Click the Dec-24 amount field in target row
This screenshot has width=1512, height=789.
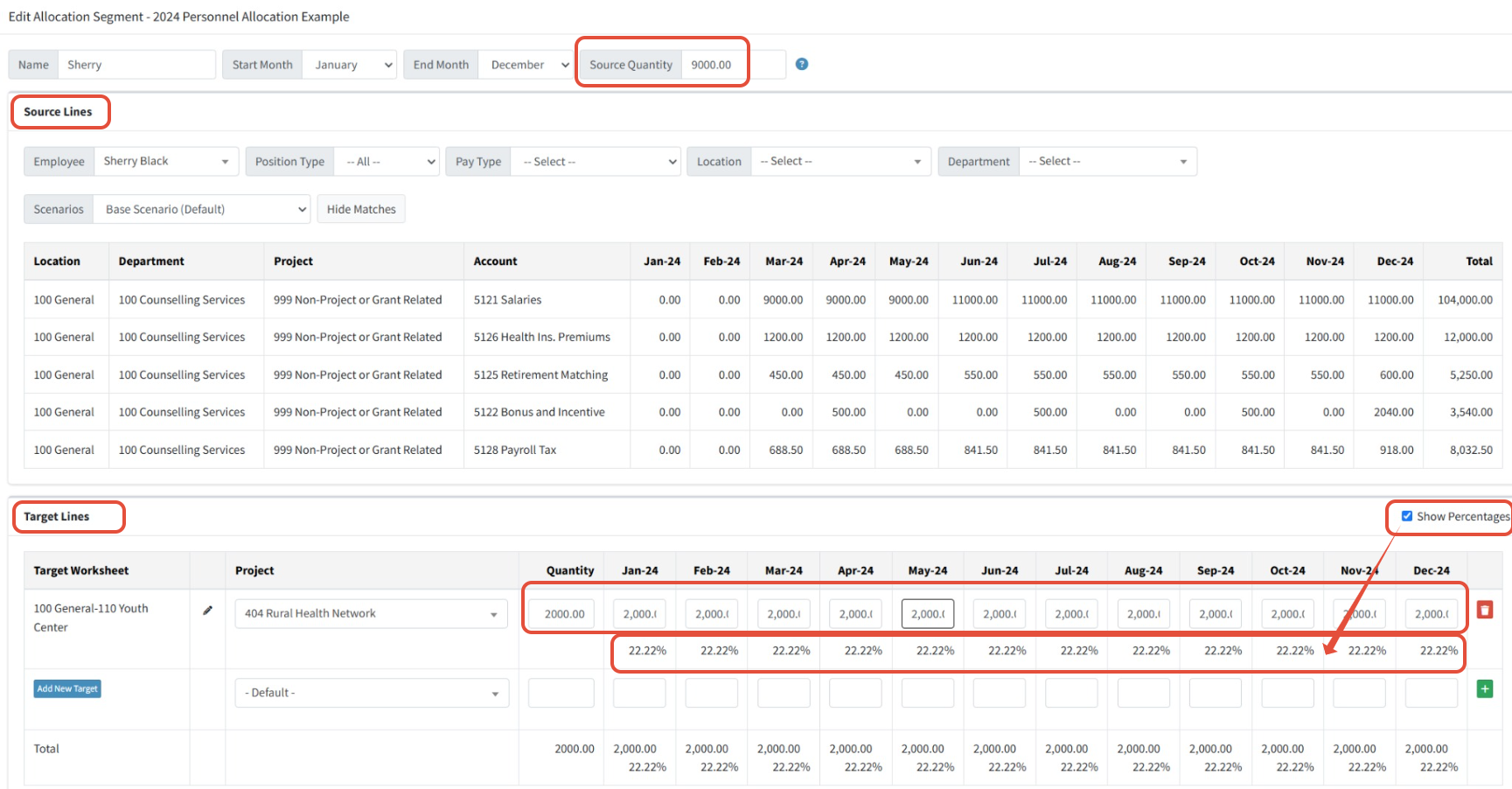pos(1432,614)
